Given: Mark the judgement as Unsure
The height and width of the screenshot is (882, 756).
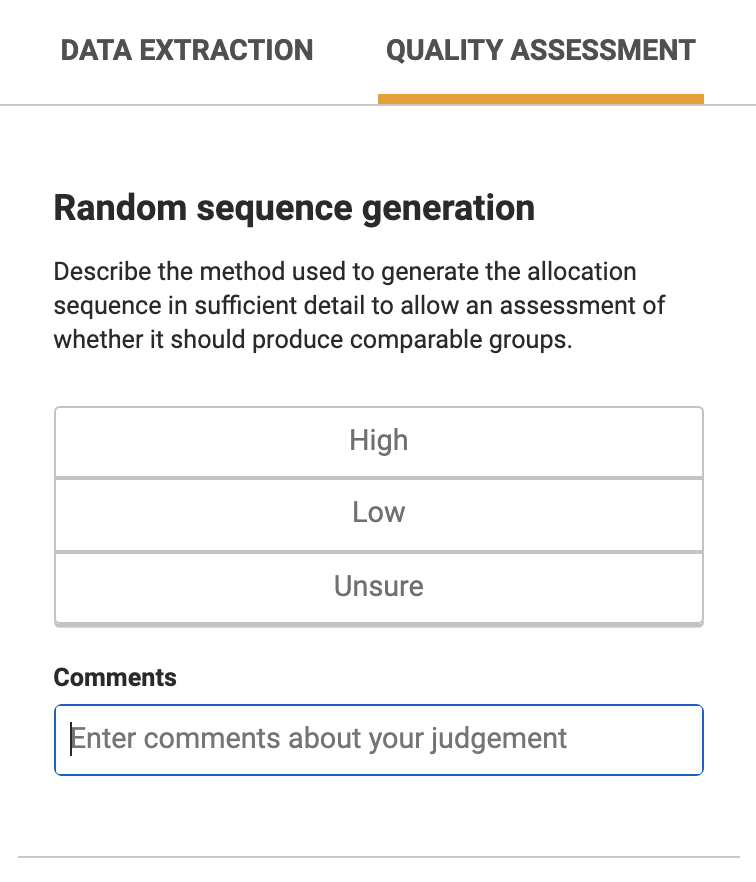Looking at the screenshot, I should click(378, 586).
